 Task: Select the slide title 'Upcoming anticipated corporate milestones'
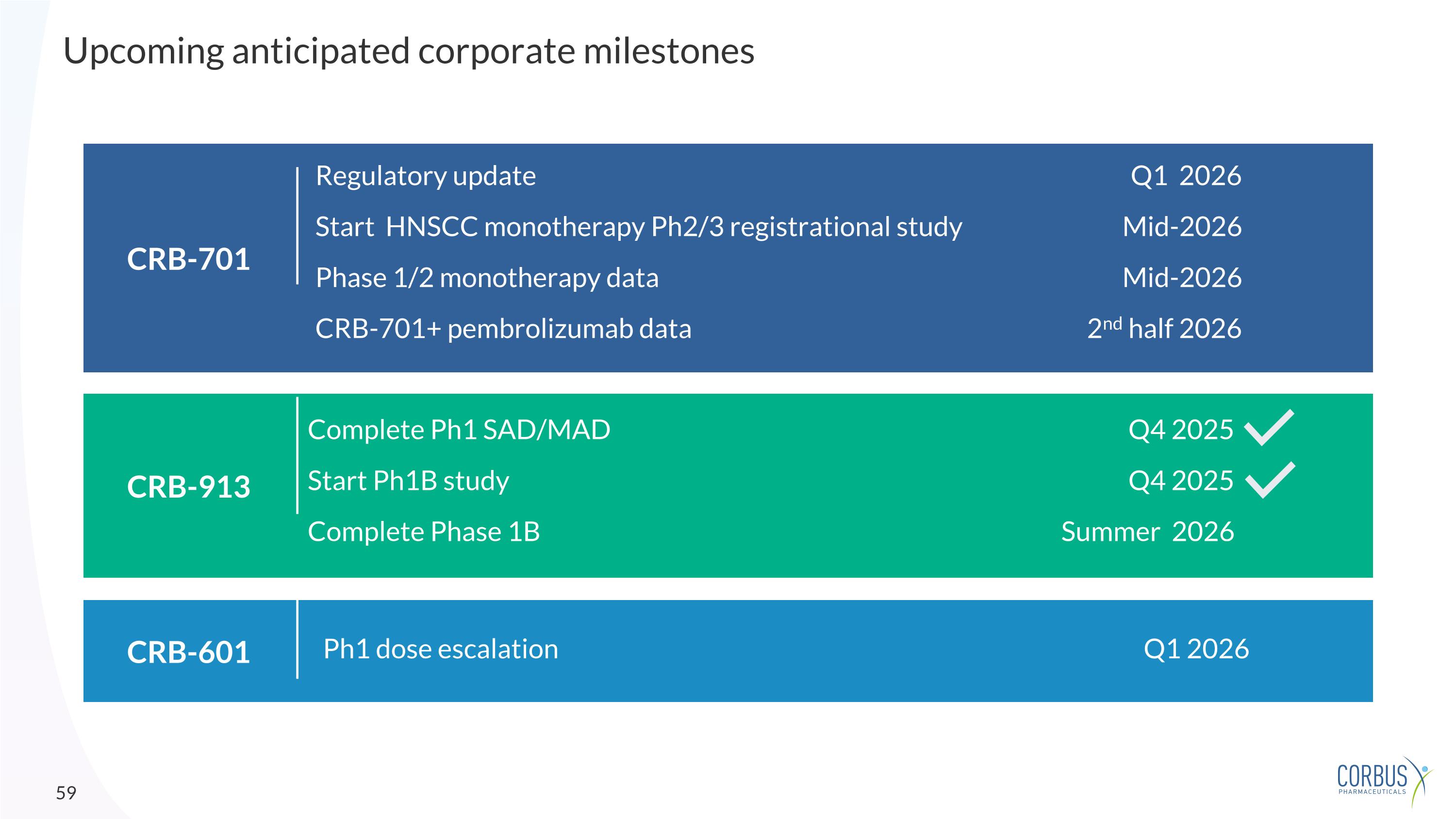(x=409, y=51)
